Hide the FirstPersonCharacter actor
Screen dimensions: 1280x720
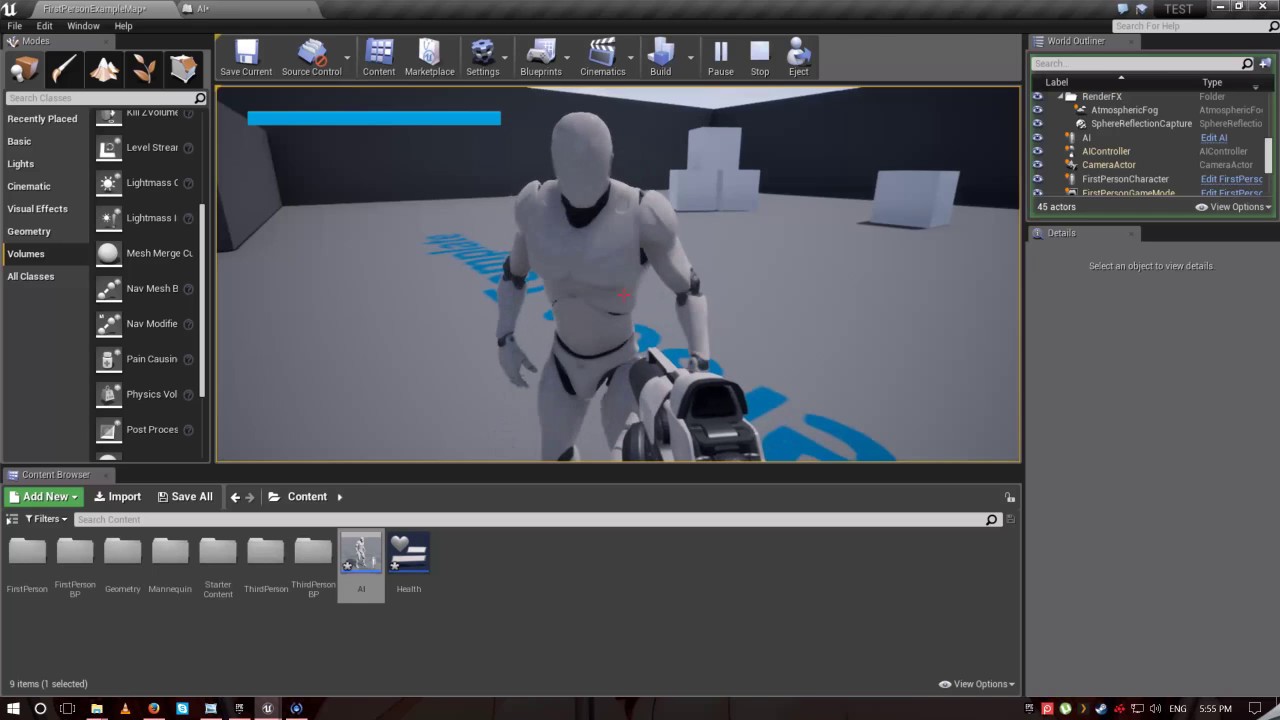click(1037, 179)
